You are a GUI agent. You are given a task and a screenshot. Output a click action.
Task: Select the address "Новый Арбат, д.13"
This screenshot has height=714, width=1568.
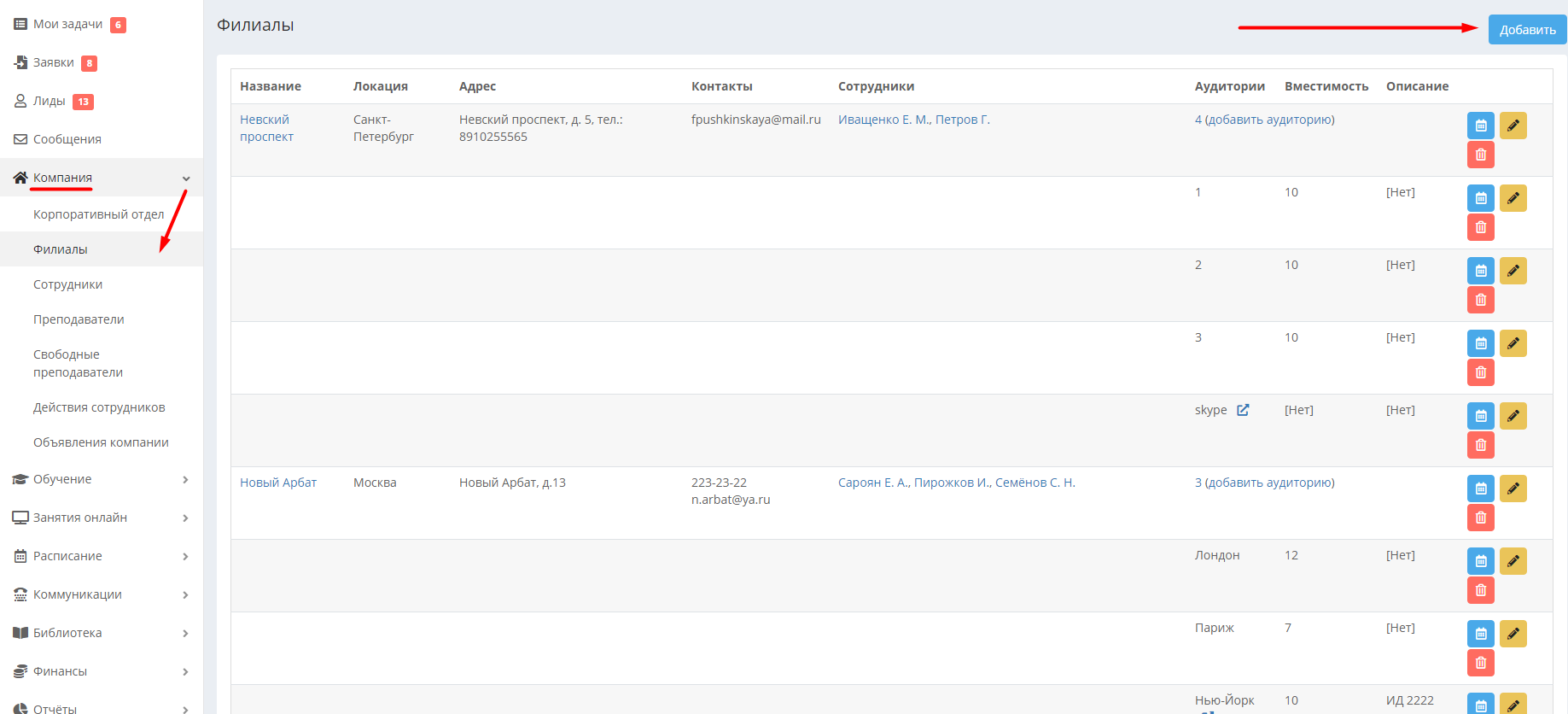512,483
